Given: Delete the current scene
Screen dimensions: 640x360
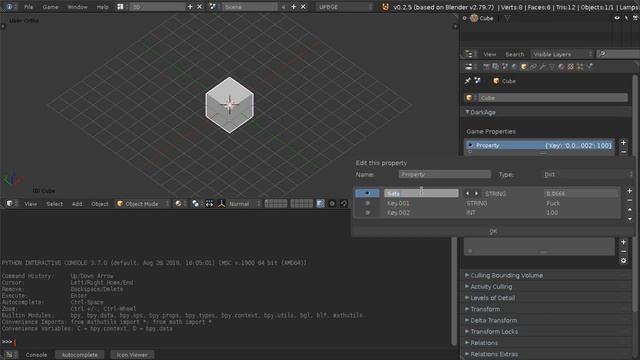Looking at the screenshot, I should tap(303, 7).
